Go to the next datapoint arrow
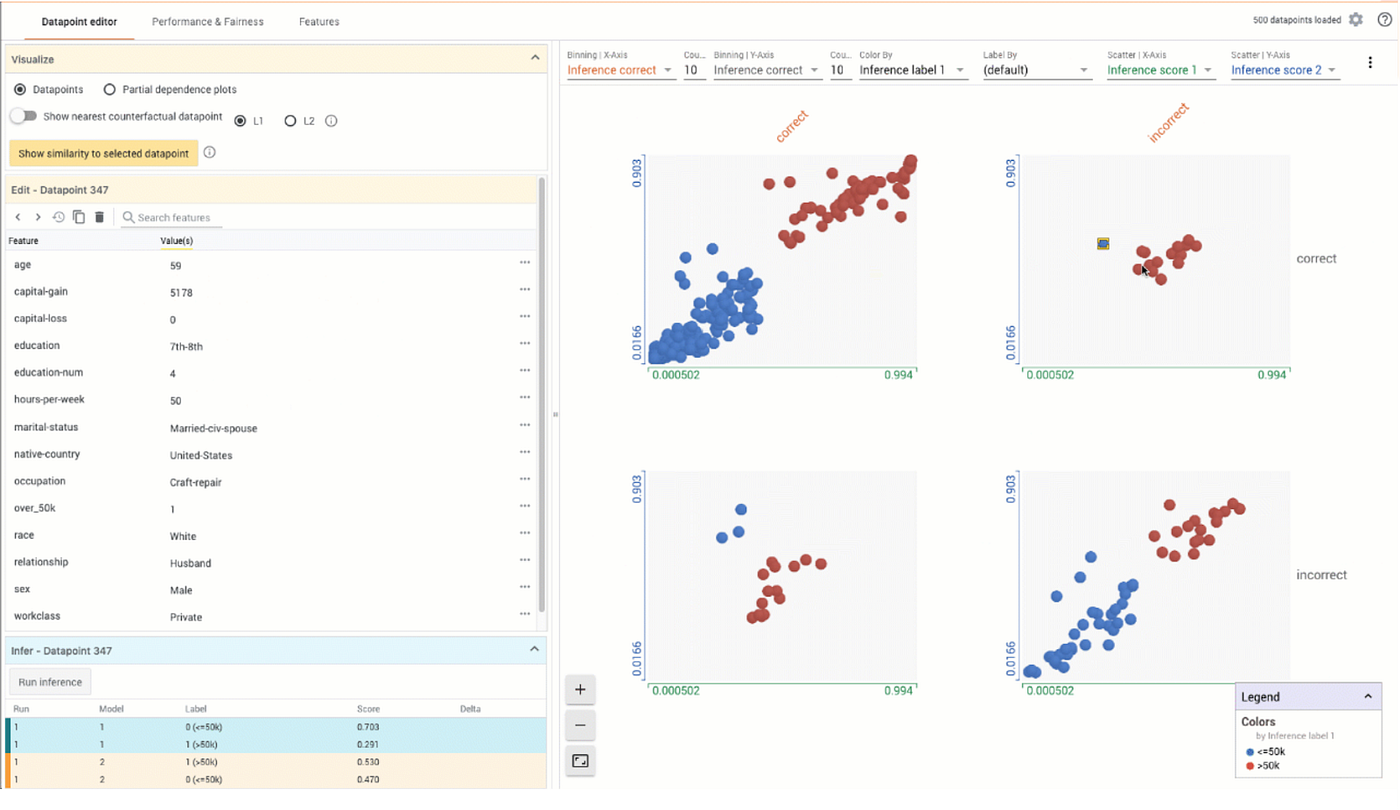This screenshot has width=1400, height=810. pos(38,217)
